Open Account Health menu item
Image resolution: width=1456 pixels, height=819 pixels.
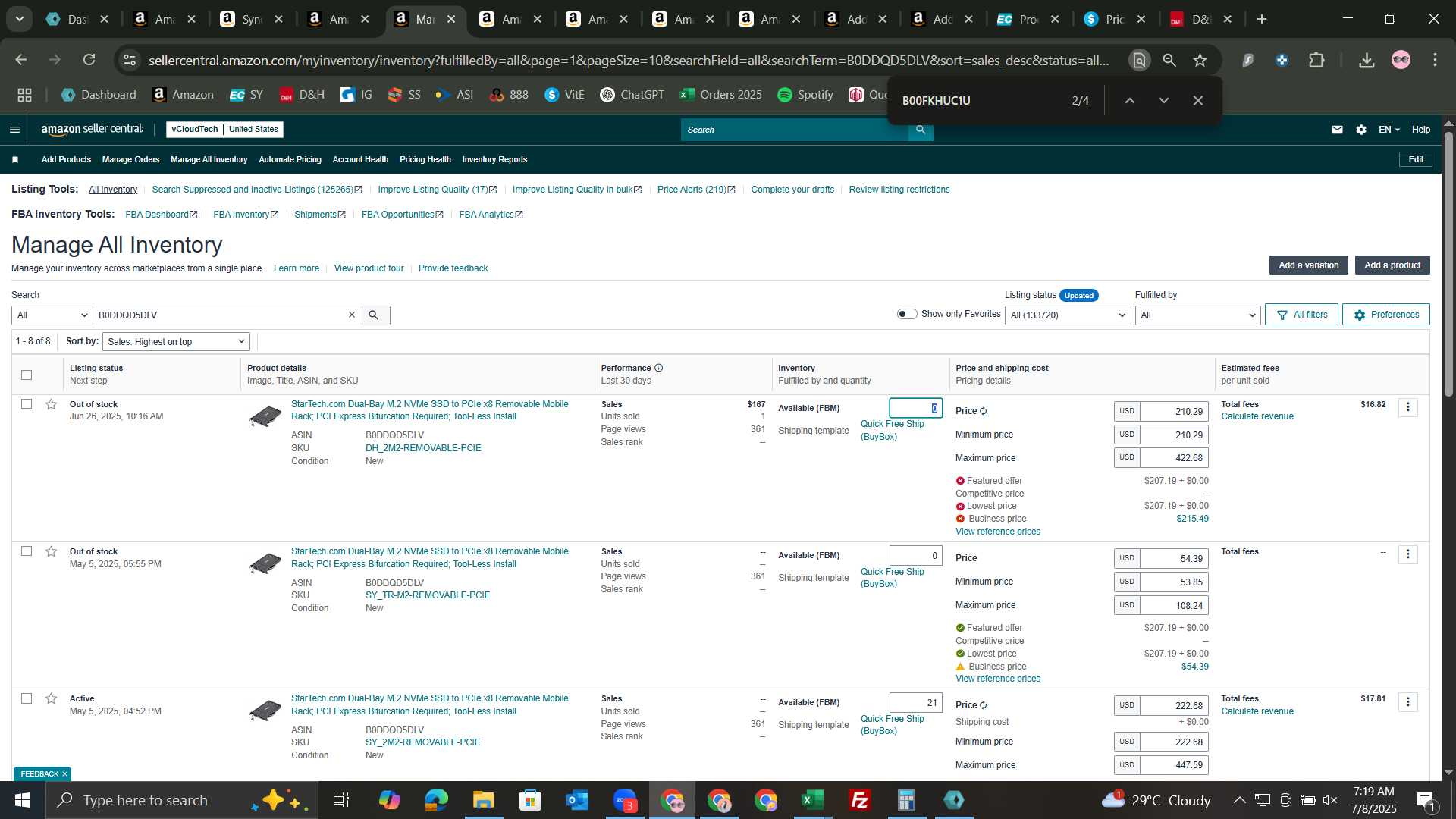tap(360, 159)
